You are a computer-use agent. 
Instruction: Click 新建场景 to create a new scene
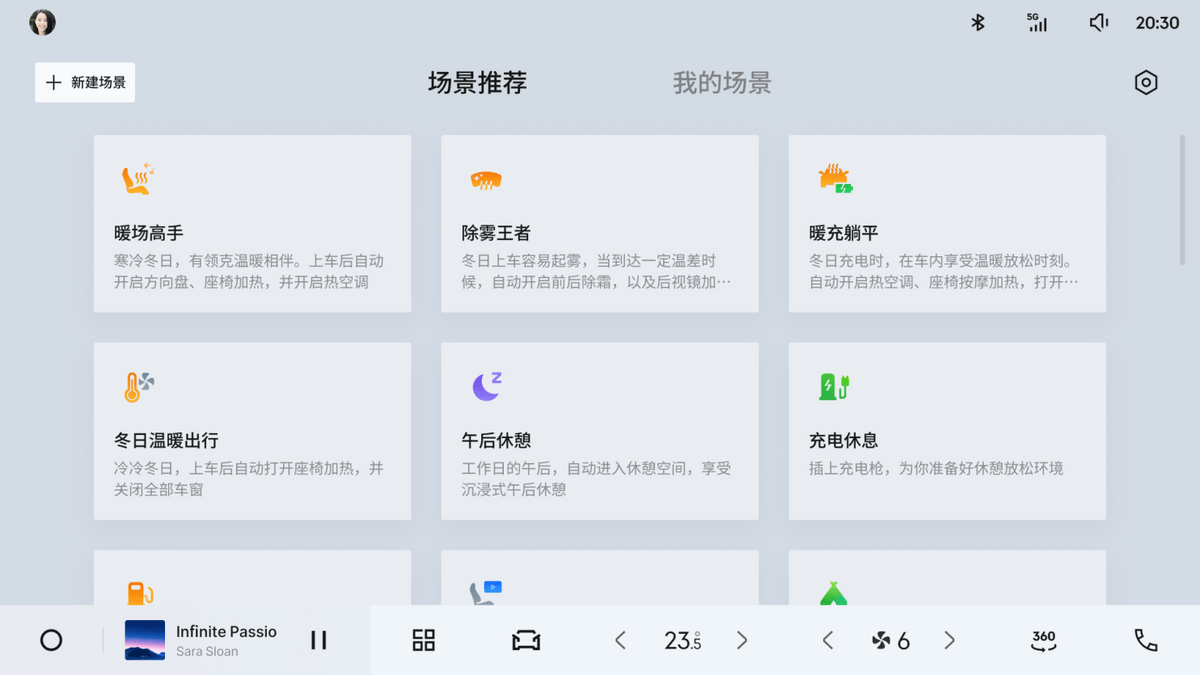(84, 82)
